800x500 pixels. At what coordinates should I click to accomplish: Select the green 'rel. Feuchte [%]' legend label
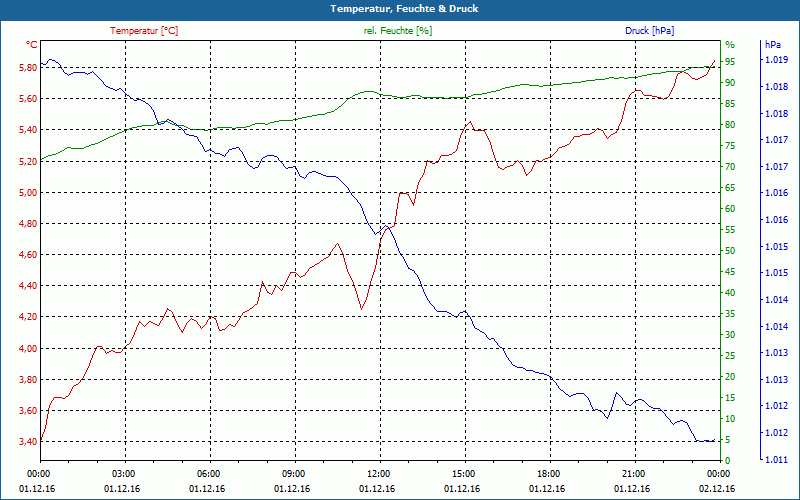coord(397,31)
